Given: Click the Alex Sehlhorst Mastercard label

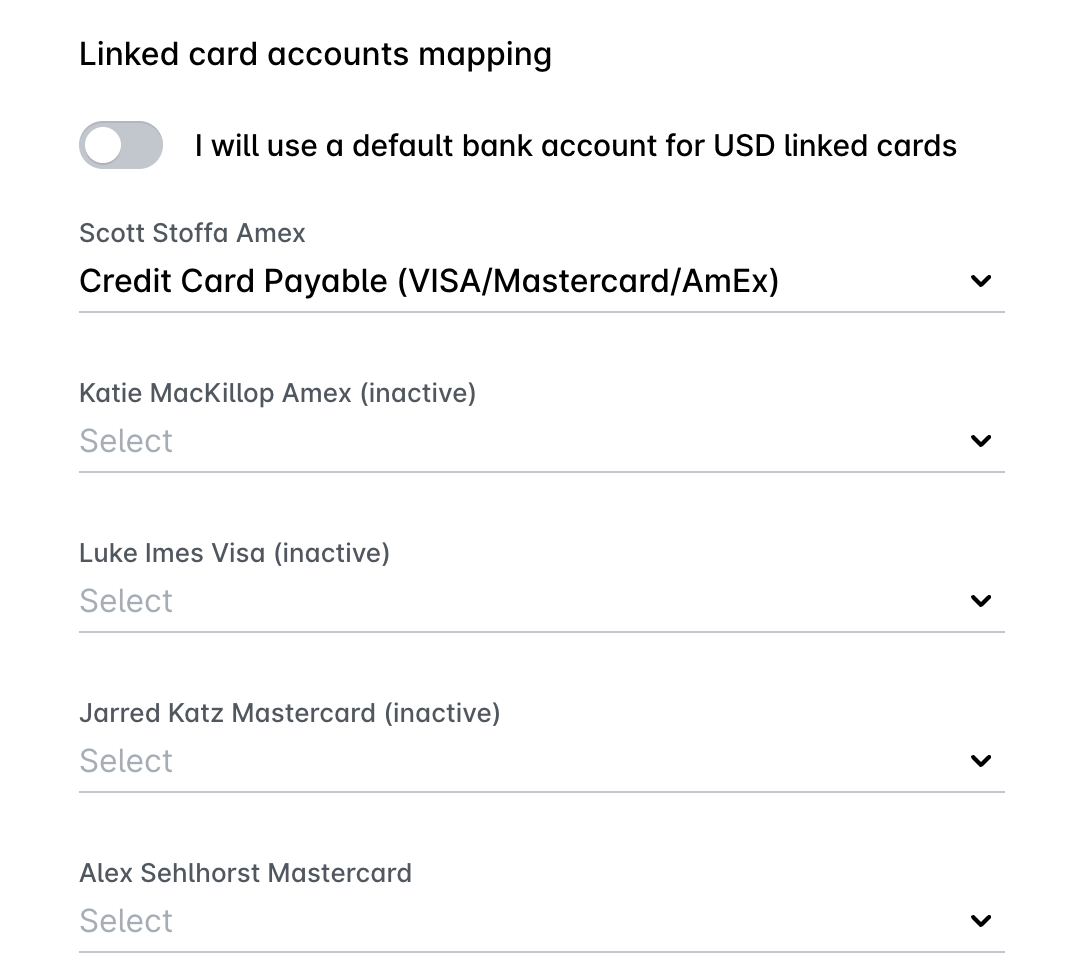Looking at the screenshot, I should pos(245,873).
